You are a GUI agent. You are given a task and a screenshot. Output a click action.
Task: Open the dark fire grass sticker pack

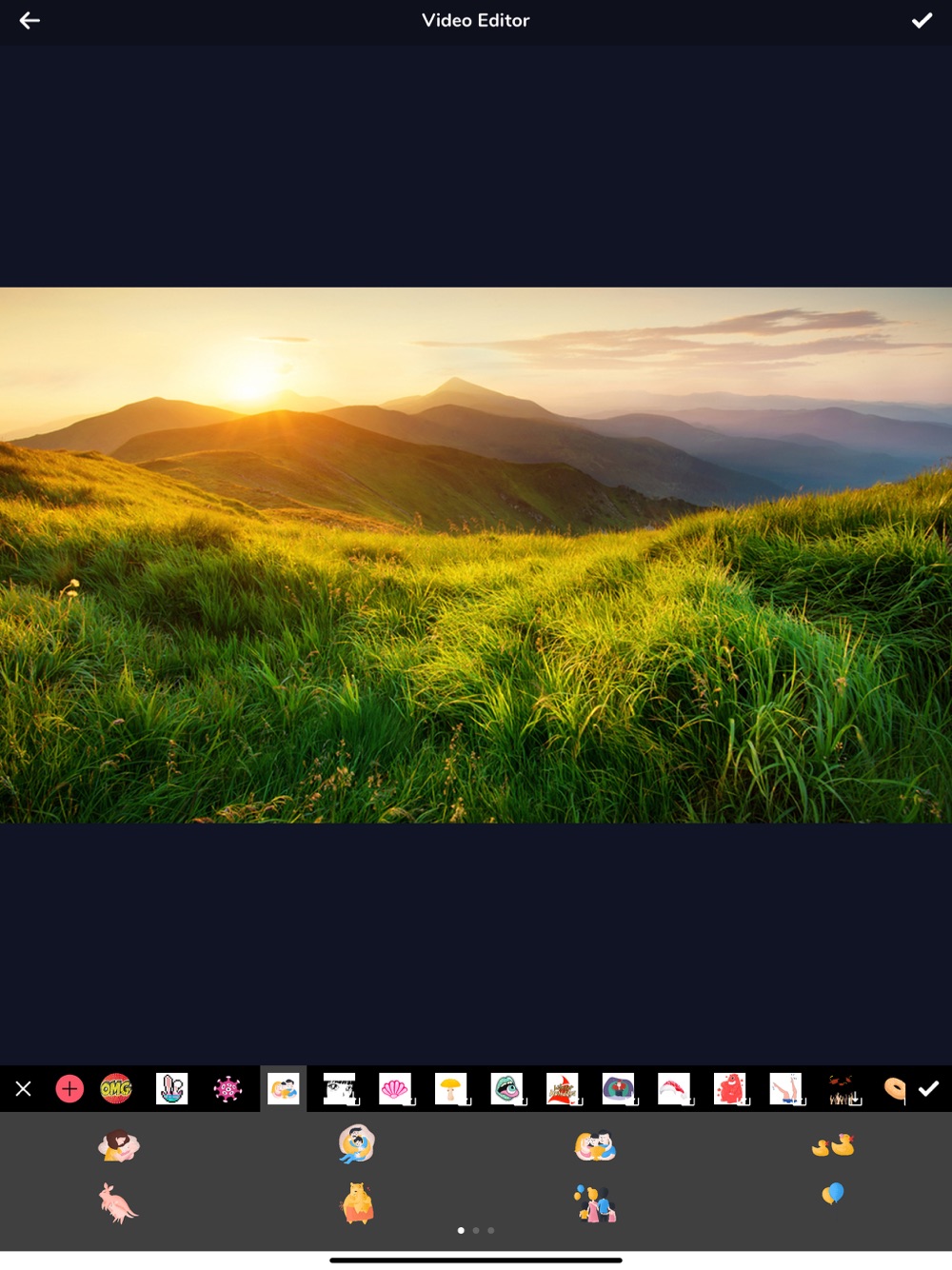843,1088
